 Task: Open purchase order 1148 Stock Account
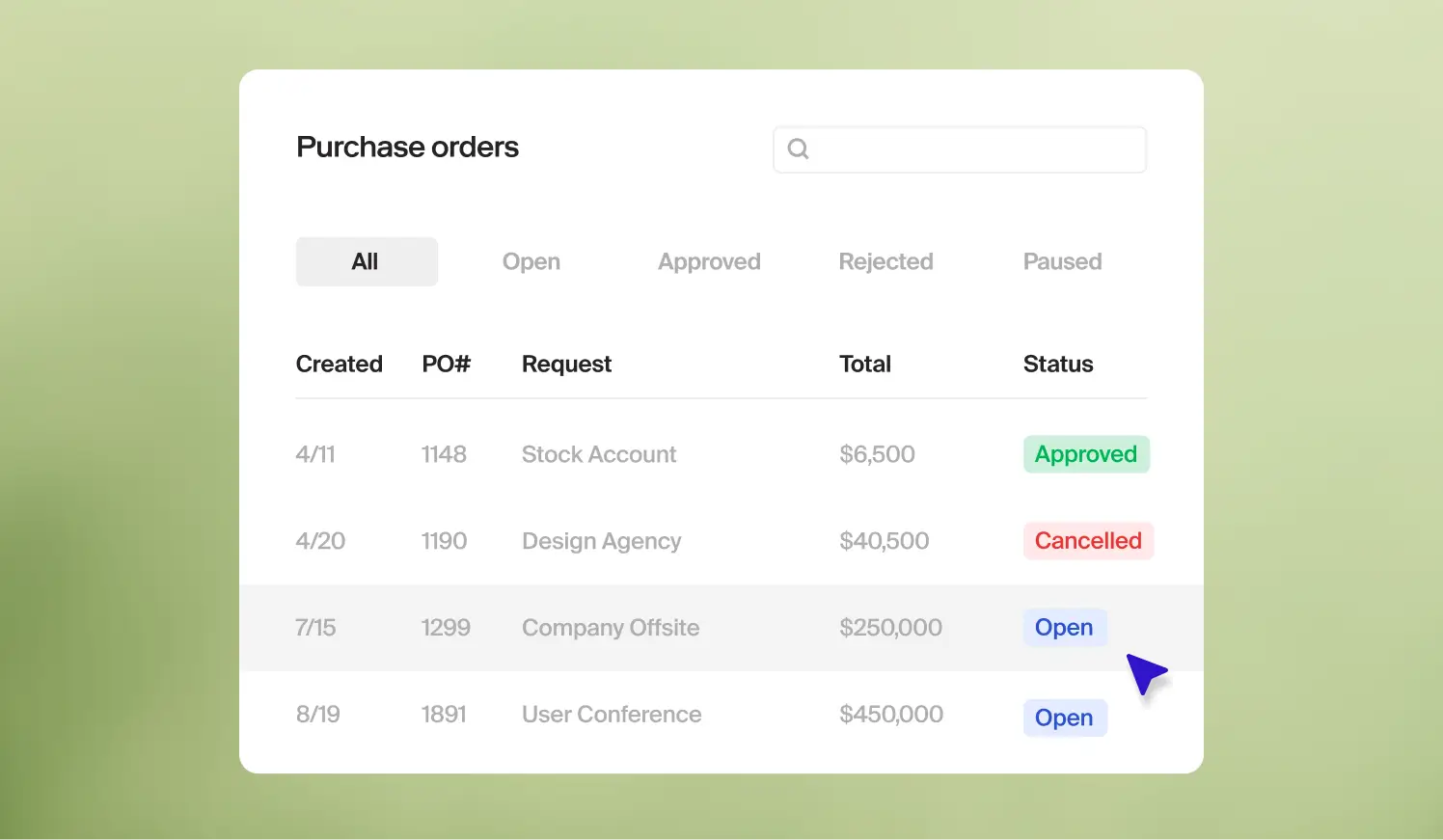pyautogui.click(x=599, y=454)
